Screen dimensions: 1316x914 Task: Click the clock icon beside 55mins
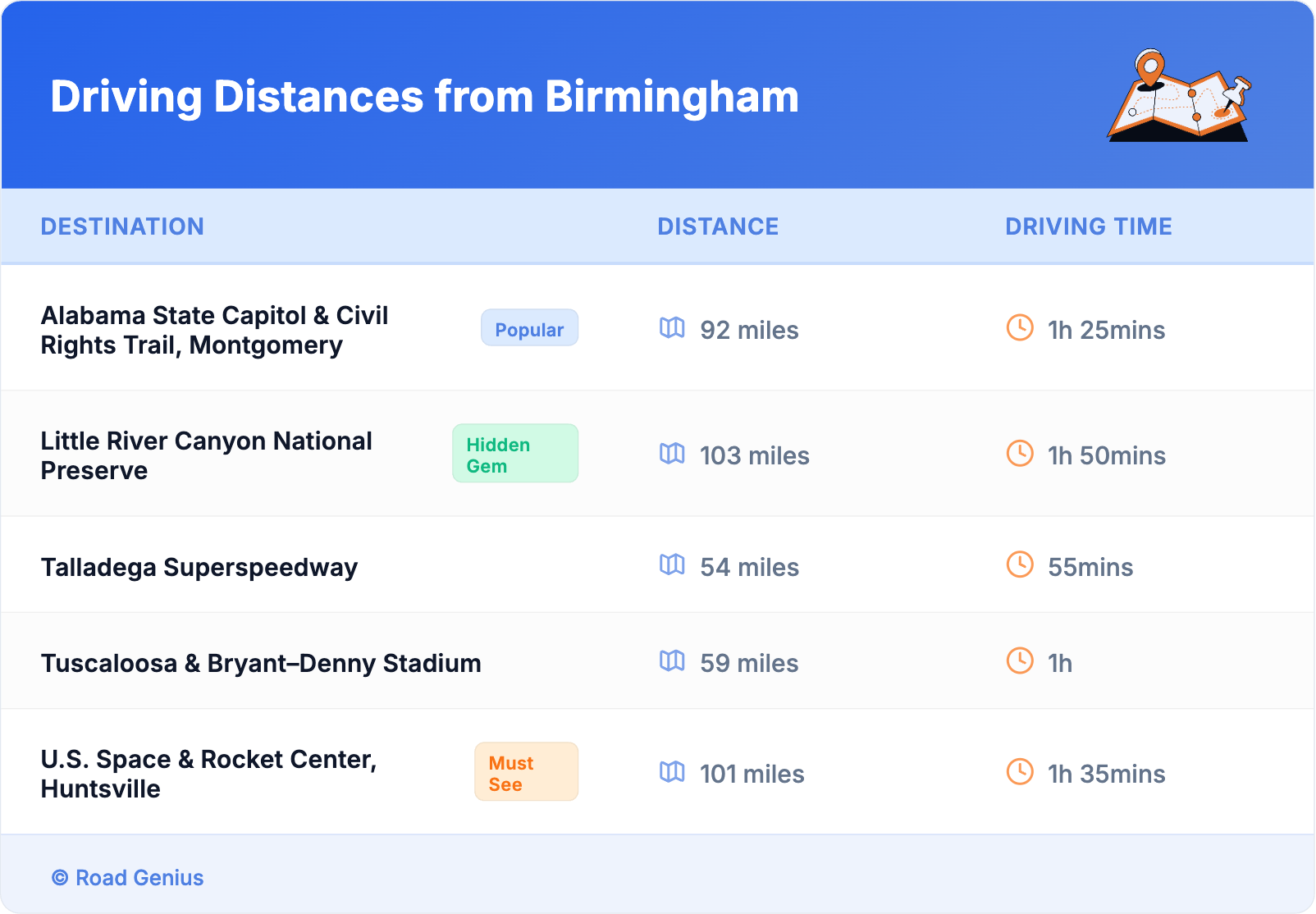[1020, 565]
